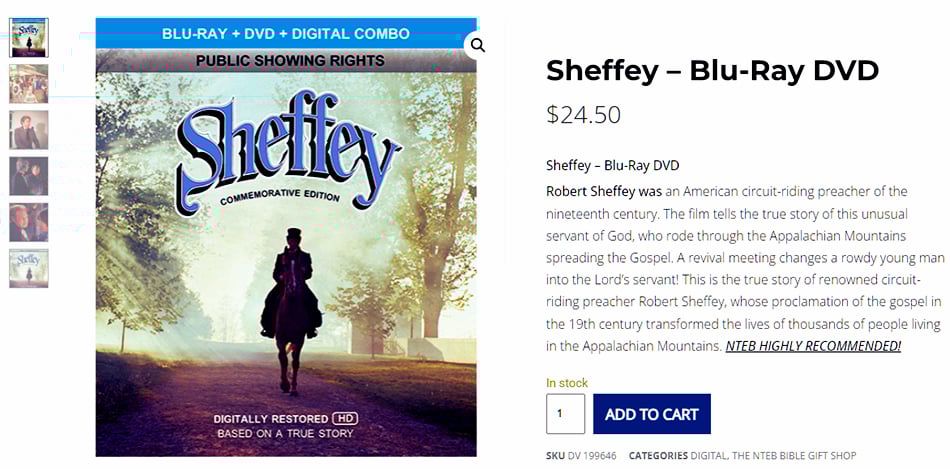Open the second gallery thumbnail with crowd scene
Screen dimensions: 950x469
29,84
